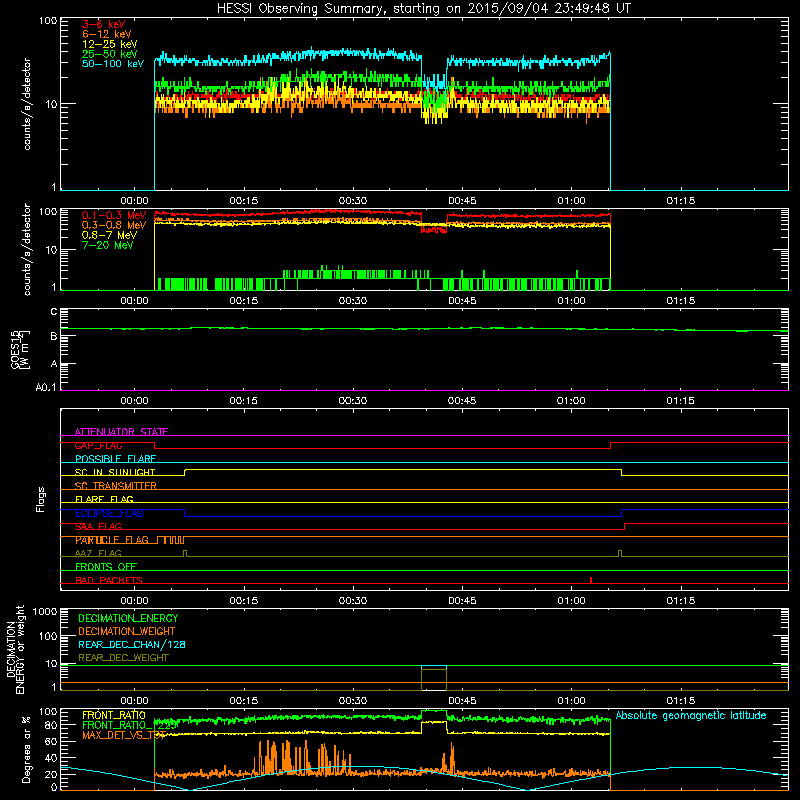Click 00:30 tick under the keV counts plot

353,201
